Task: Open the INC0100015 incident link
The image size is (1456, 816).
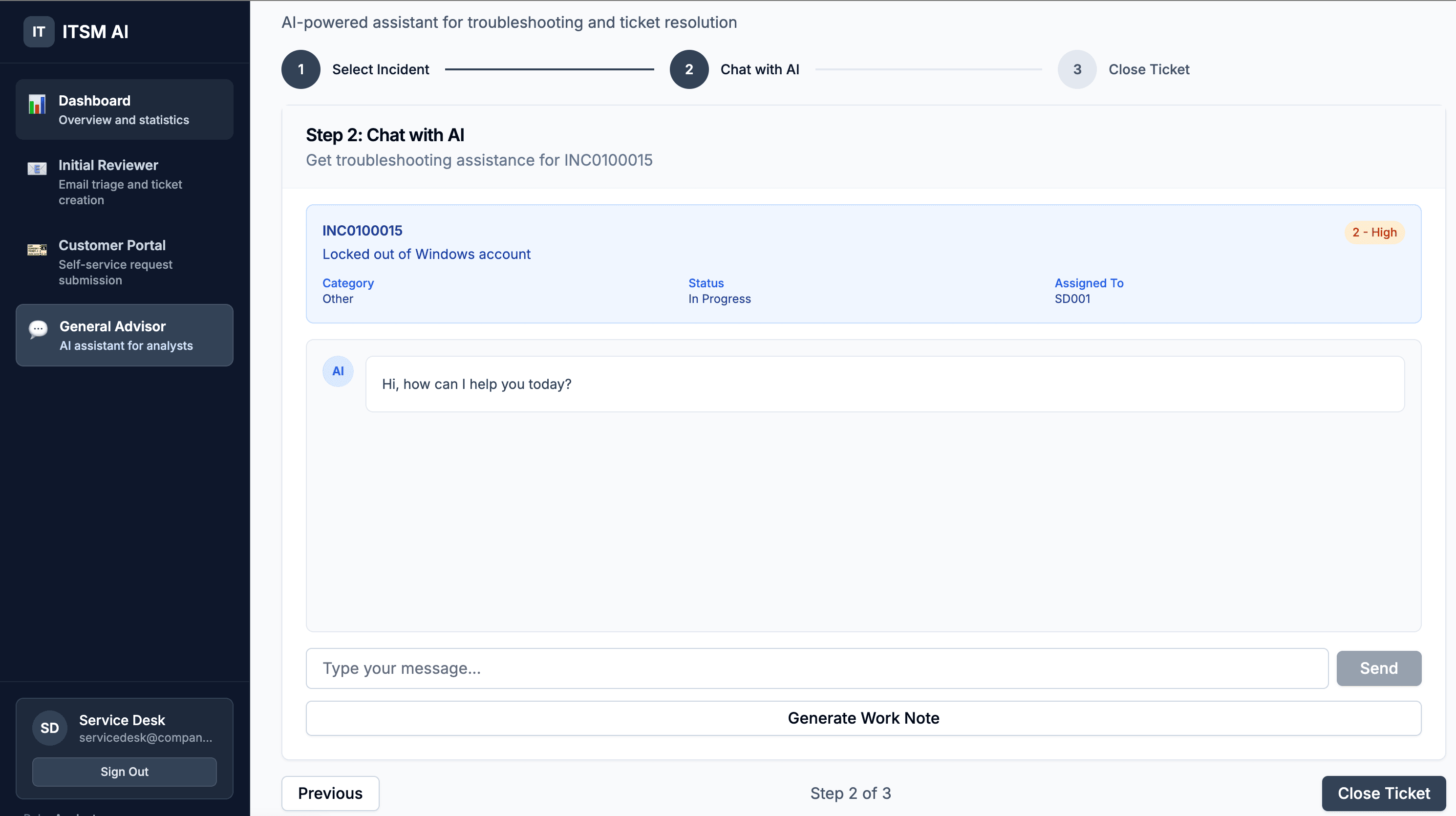Action: point(362,231)
